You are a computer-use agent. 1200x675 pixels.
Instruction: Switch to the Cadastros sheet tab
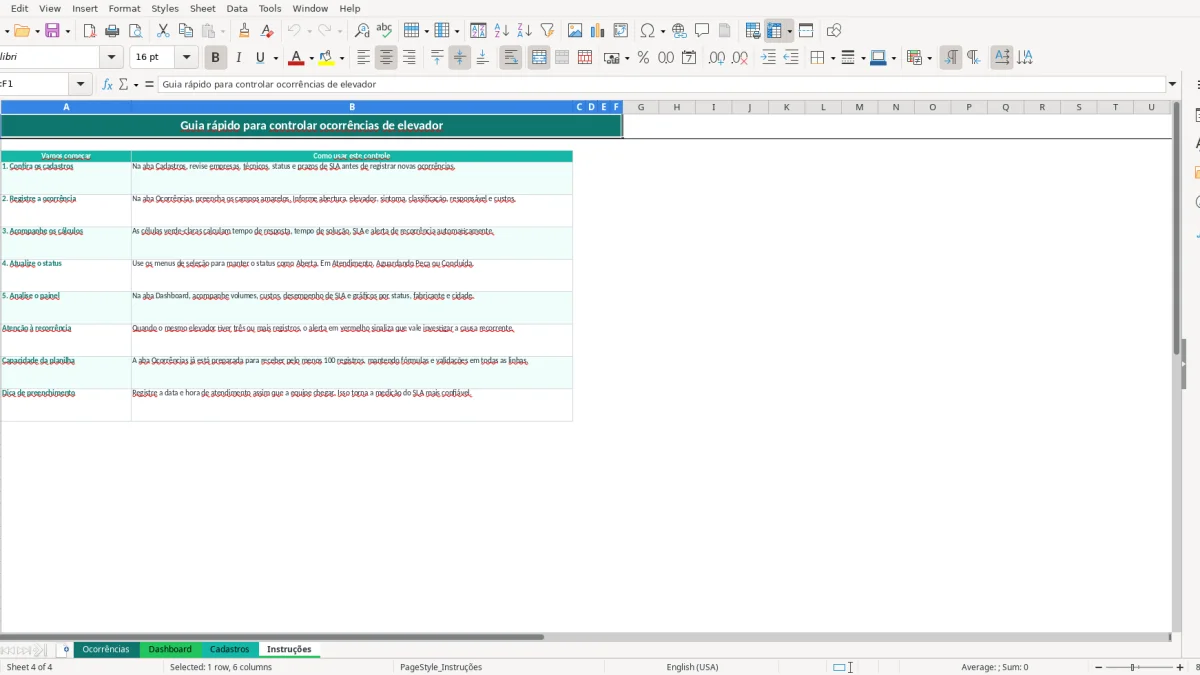point(230,649)
